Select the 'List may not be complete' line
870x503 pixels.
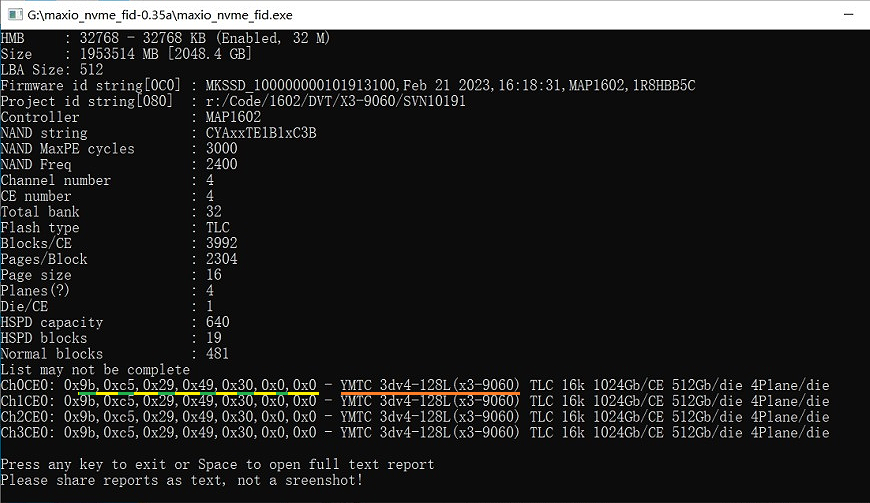(95, 370)
